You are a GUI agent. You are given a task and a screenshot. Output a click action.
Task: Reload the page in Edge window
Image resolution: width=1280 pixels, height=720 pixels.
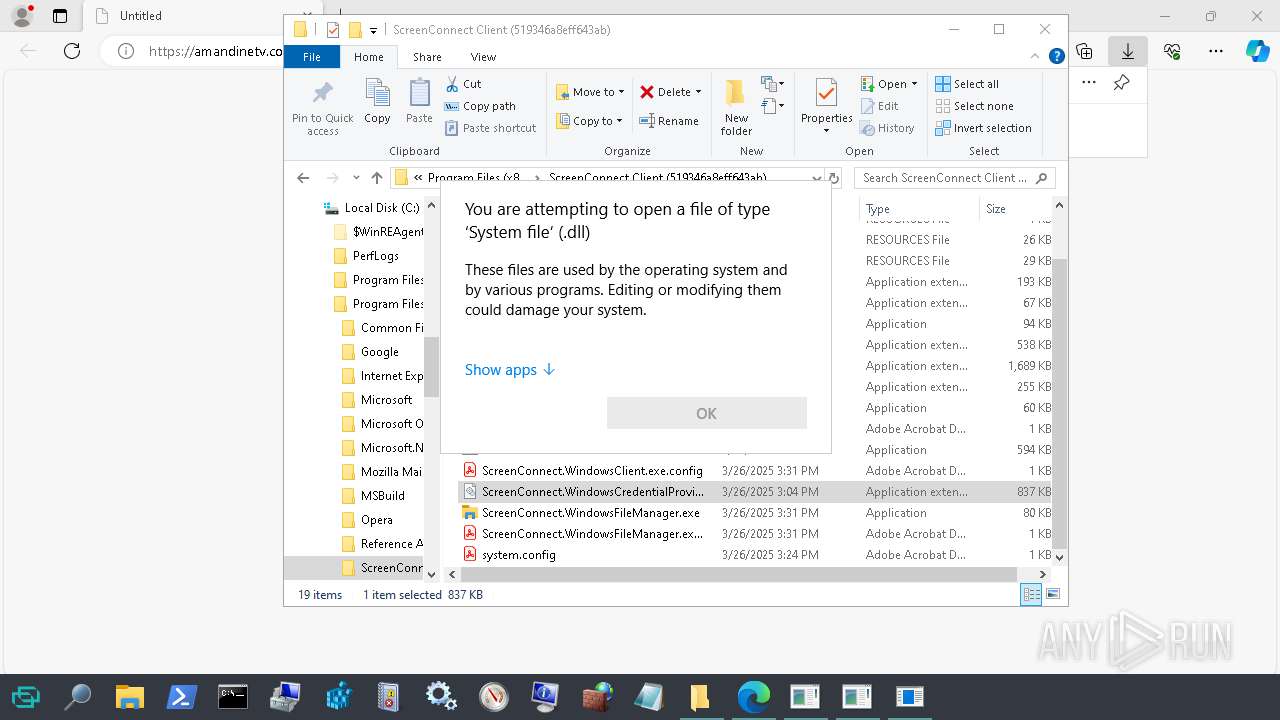72,51
